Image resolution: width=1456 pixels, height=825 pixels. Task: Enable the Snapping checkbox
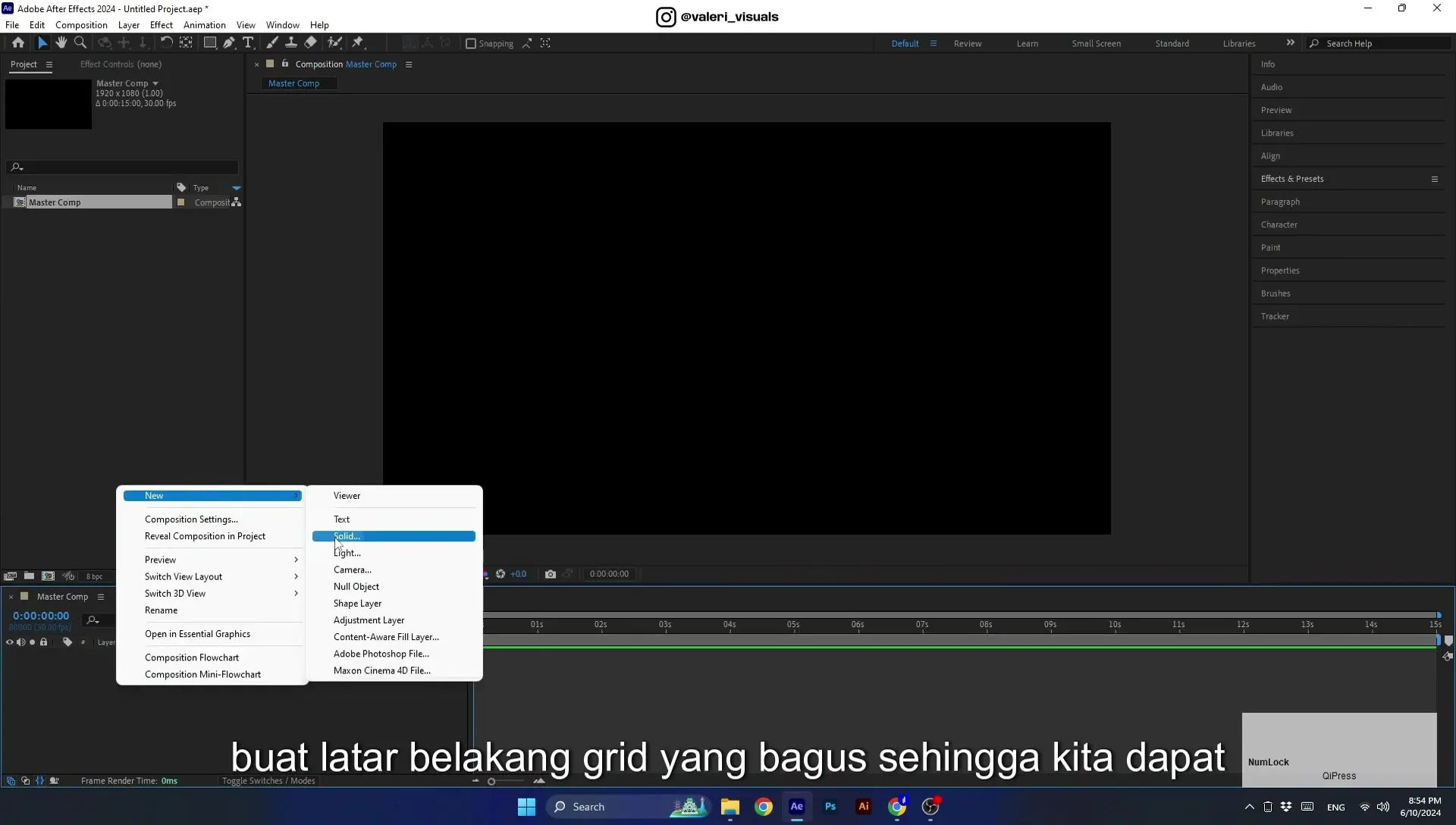coord(471,44)
